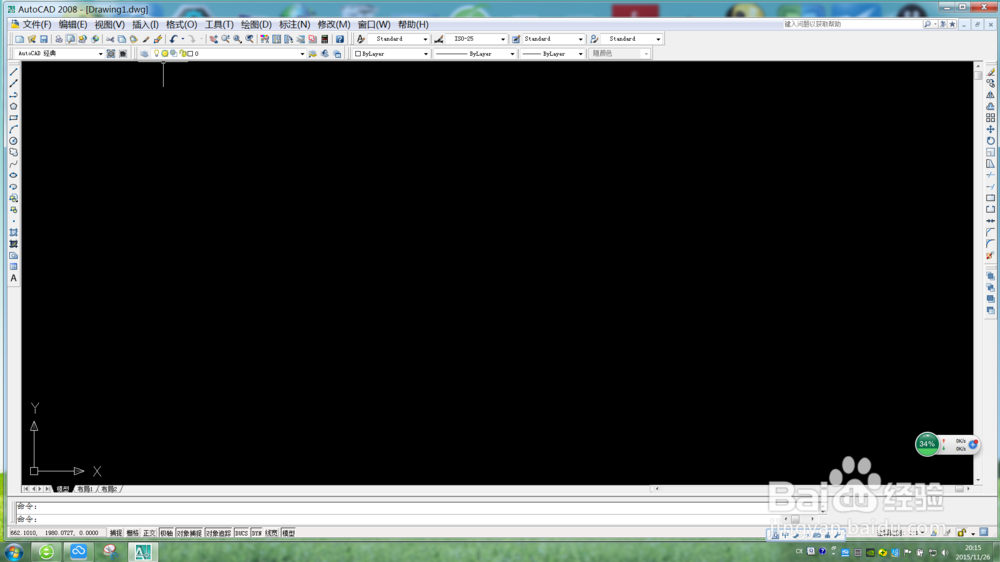Click the Open file icon

pos(32,39)
